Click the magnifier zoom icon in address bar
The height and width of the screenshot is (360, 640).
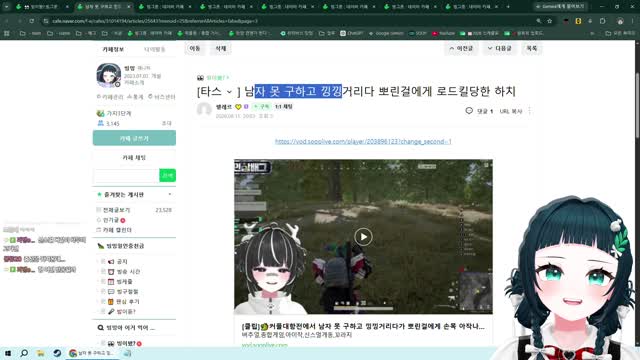(538, 21)
